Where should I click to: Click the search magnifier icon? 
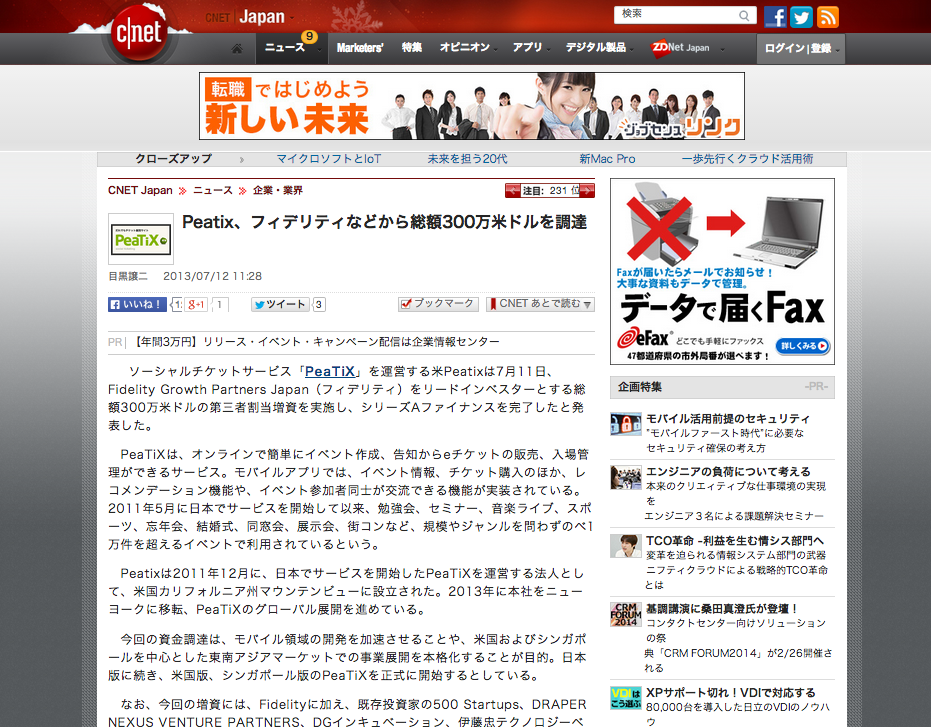click(743, 15)
